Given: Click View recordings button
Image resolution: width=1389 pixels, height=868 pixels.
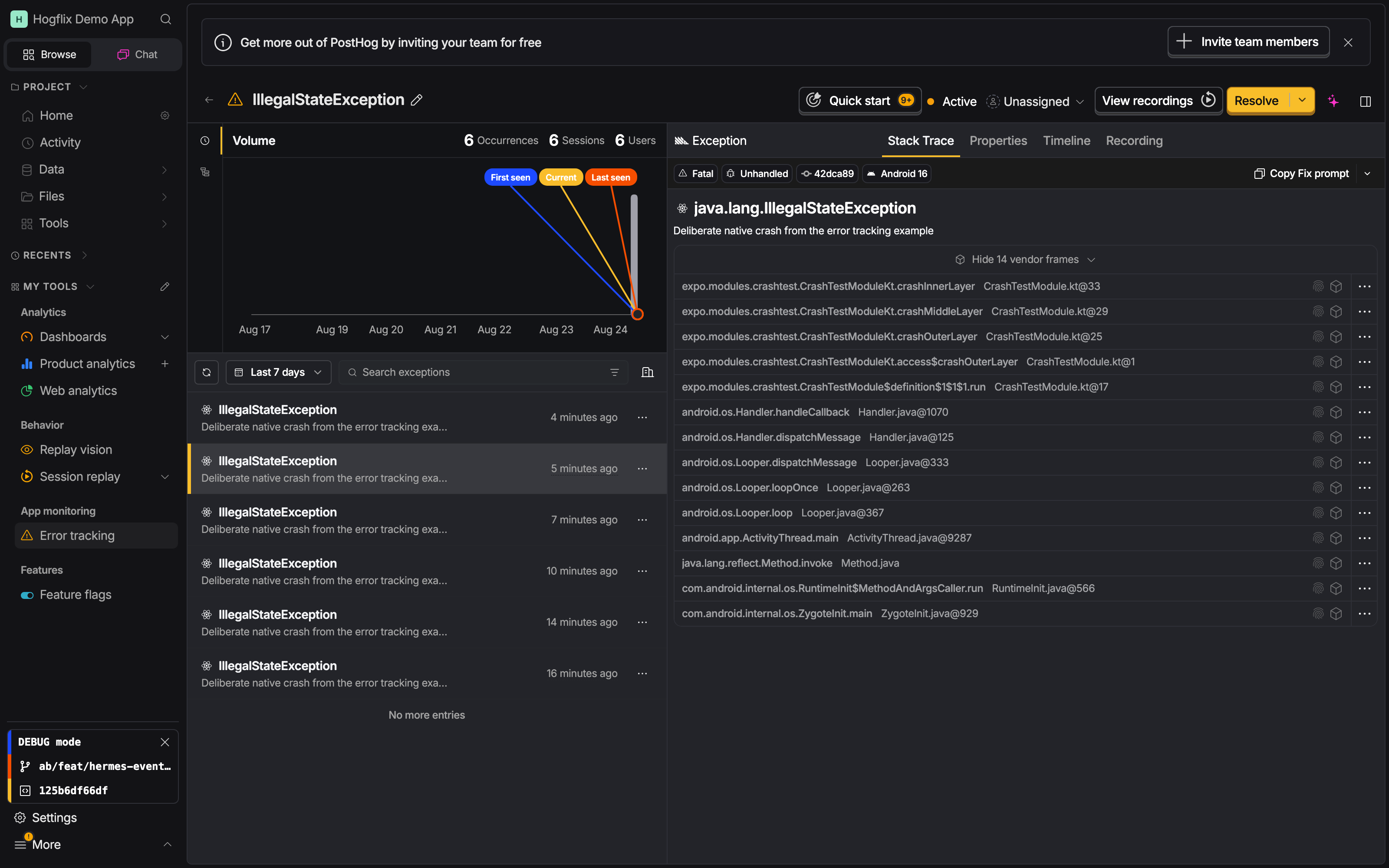Looking at the screenshot, I should coord(1158,100).
